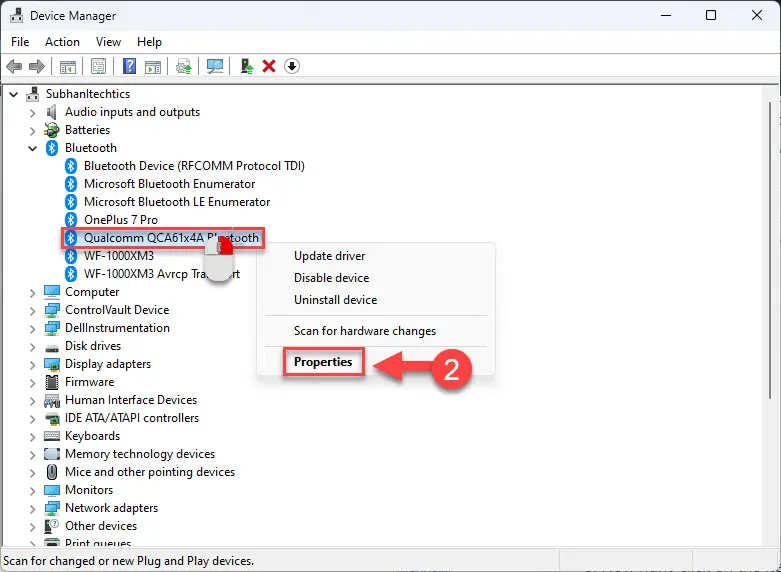This screenshot has width=781, height=572.
Task: Click the Show/Hide Action Pane toolbar icon
Action: click(x=153, y=66)
